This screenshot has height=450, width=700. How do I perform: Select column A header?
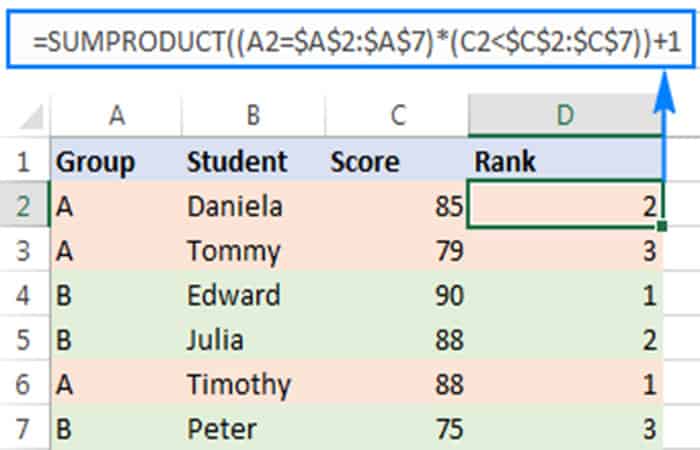(x=117, y=115)
